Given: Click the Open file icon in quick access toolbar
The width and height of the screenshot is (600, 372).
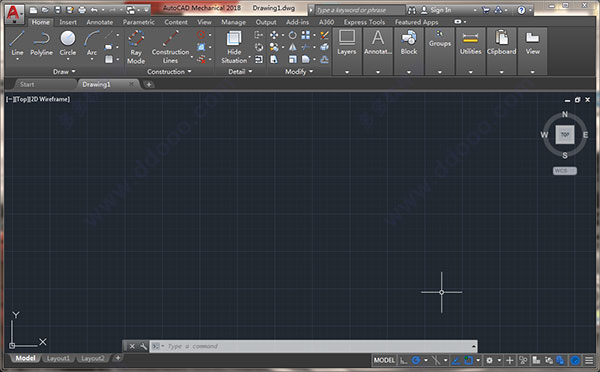Looking at the screenshot, I should [x=45, y=10].
